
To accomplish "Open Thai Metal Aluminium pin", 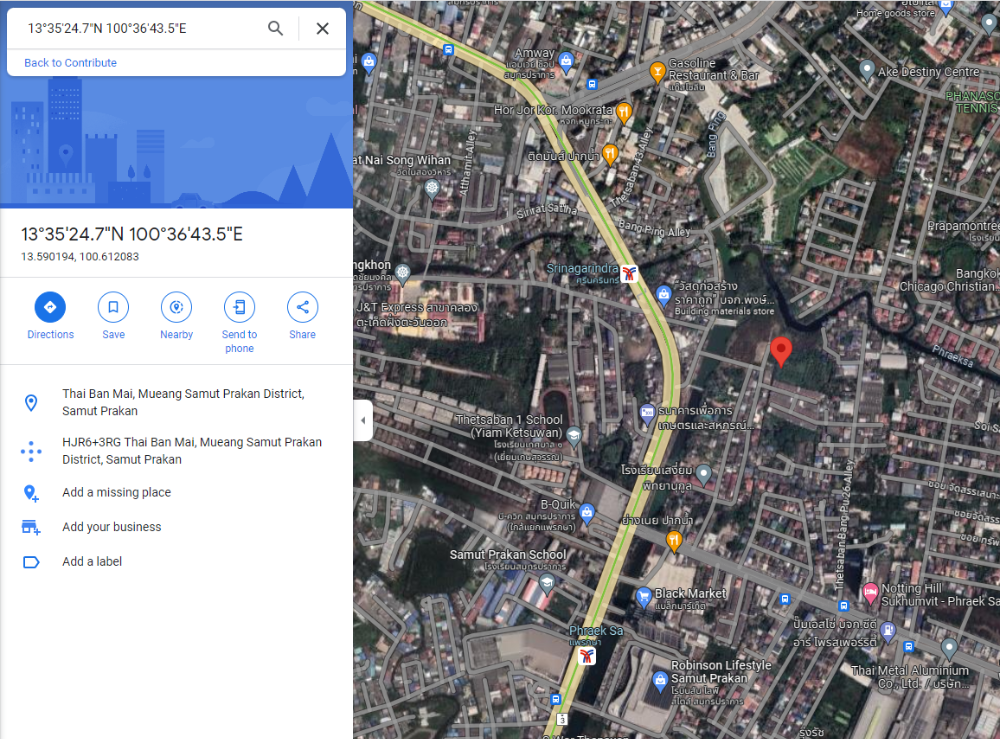I will [x=949, y=648].
